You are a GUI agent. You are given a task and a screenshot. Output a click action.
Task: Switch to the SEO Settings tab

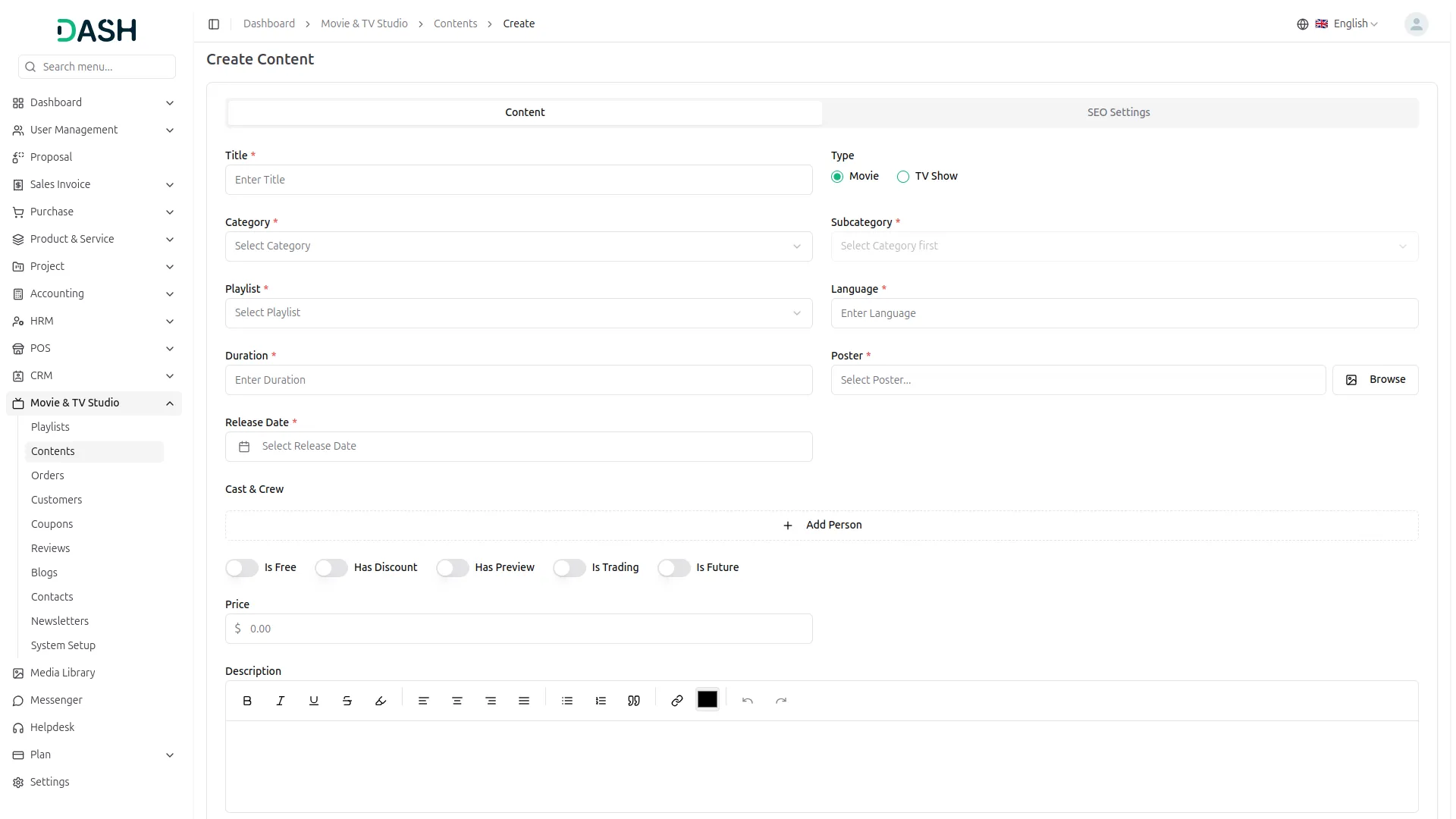click(x=1119, y=112)
